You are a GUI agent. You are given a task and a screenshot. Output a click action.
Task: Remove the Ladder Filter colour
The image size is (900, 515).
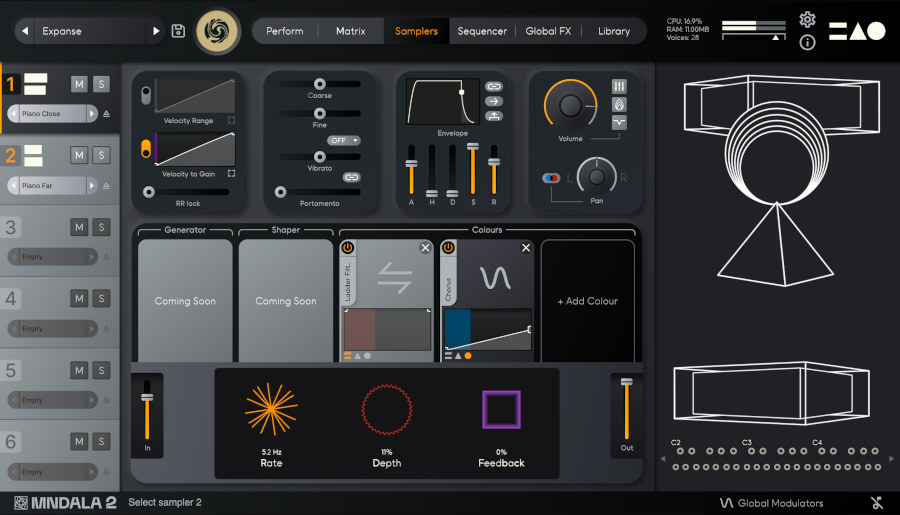[425, 248]
